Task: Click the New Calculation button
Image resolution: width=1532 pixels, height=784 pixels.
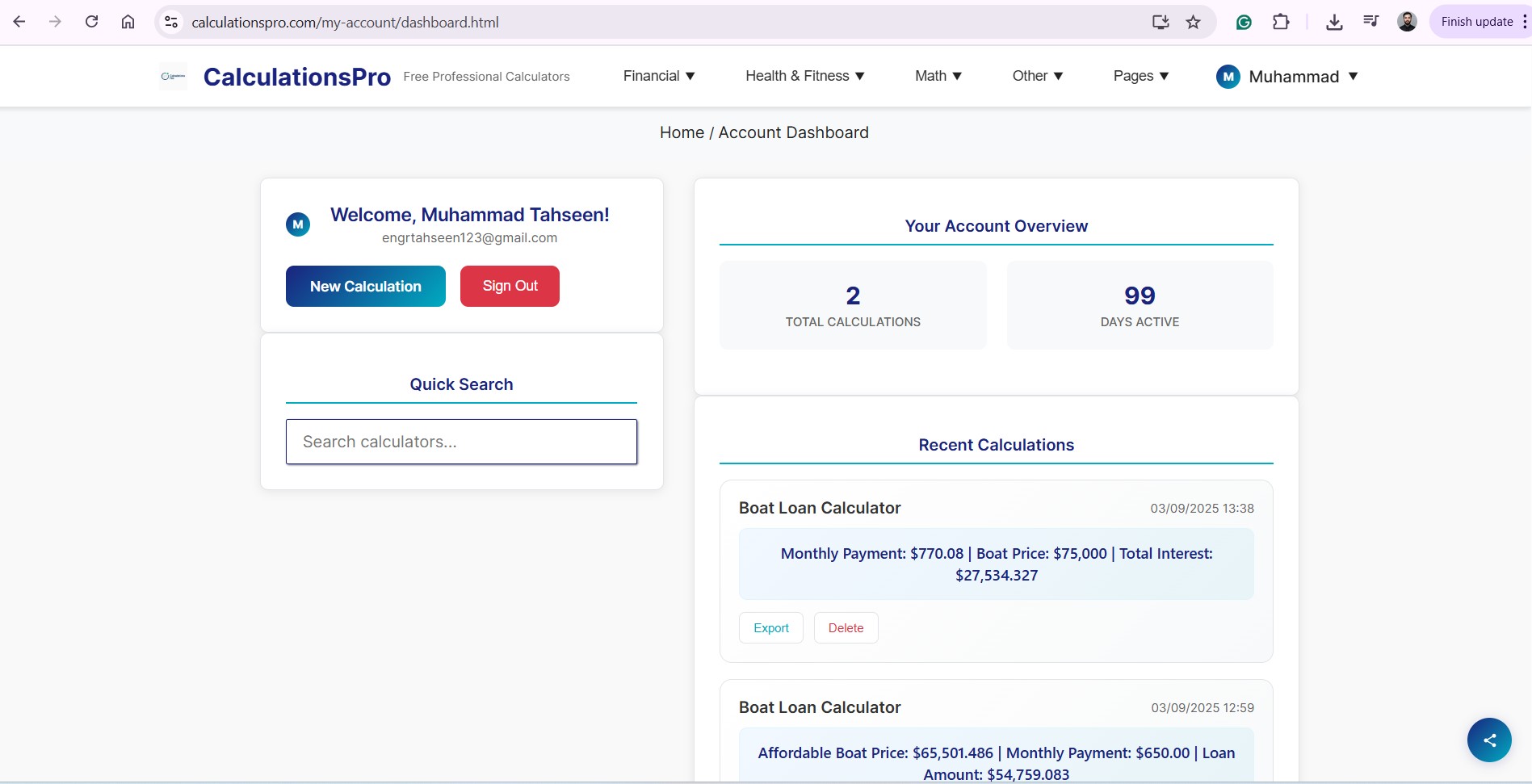Action: (365, 287)
